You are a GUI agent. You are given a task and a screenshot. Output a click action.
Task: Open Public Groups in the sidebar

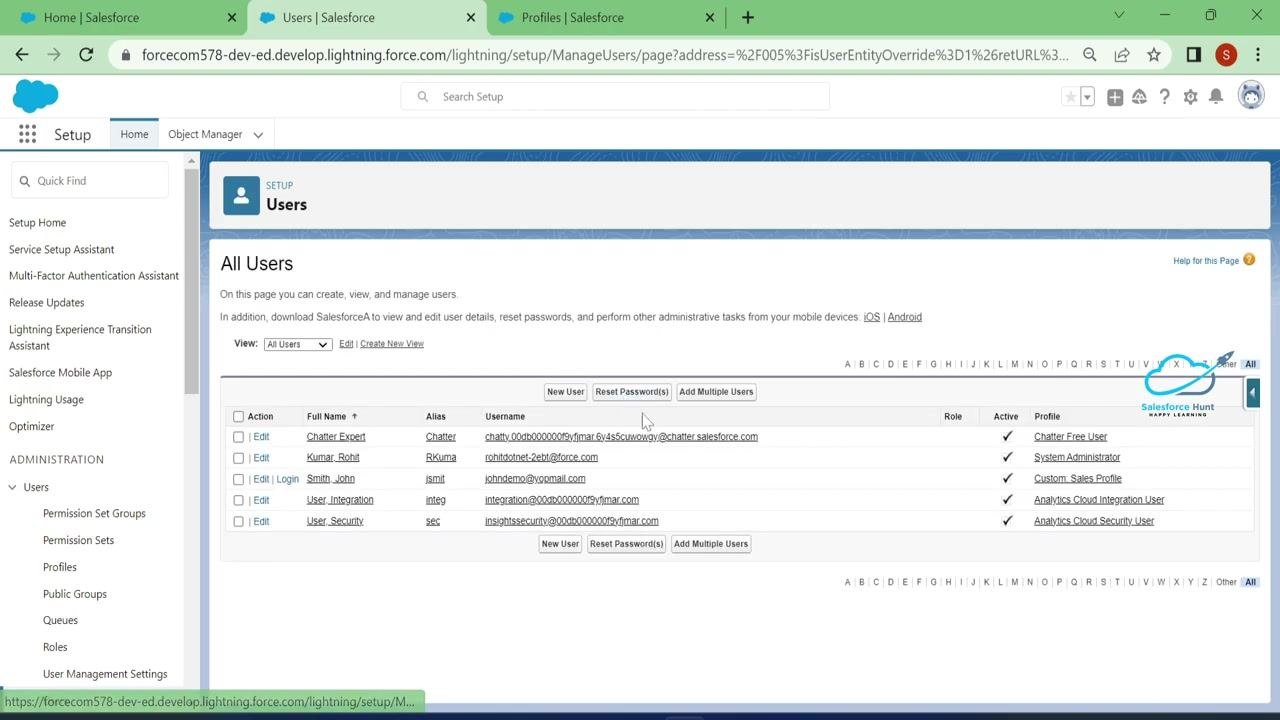click(x=75, y=594)
